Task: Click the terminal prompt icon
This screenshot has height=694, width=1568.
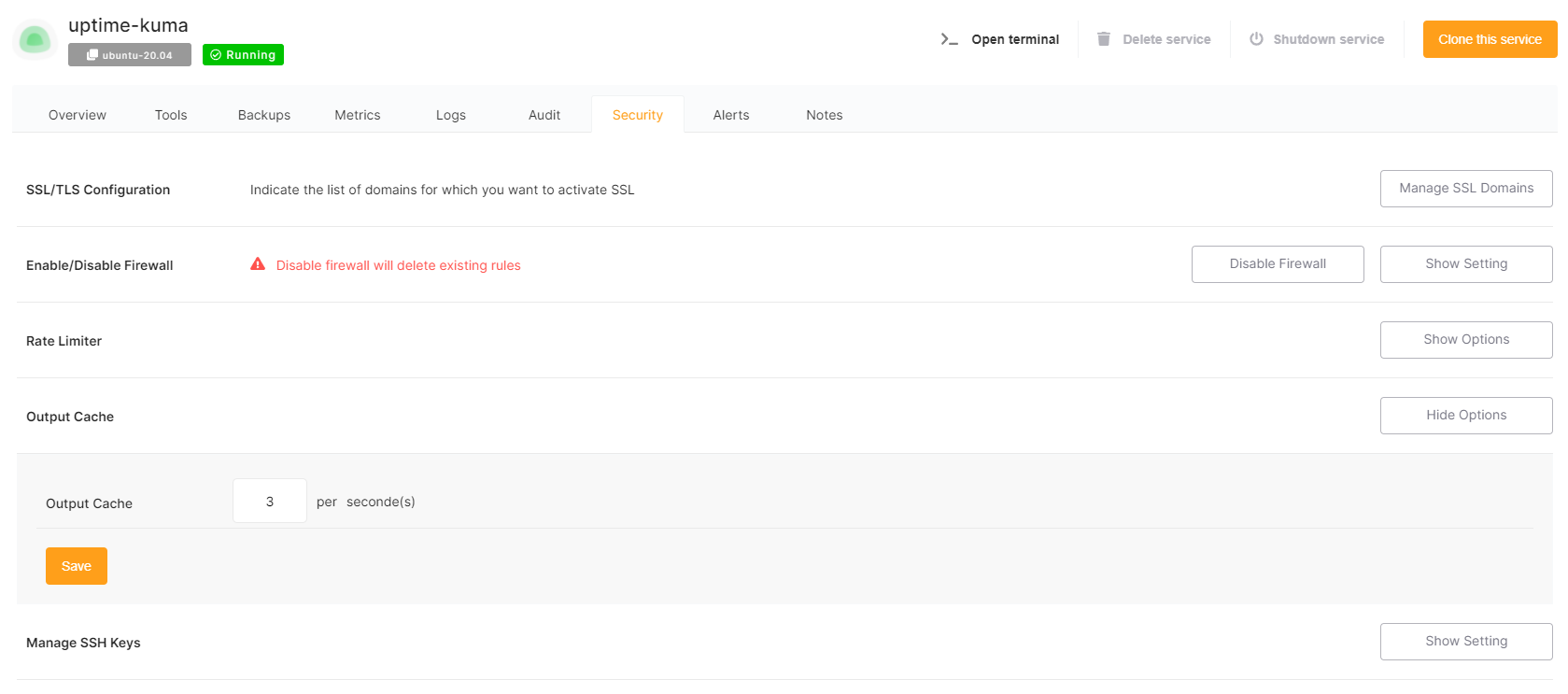Action: pyautogui.click(x=949, y=39)
